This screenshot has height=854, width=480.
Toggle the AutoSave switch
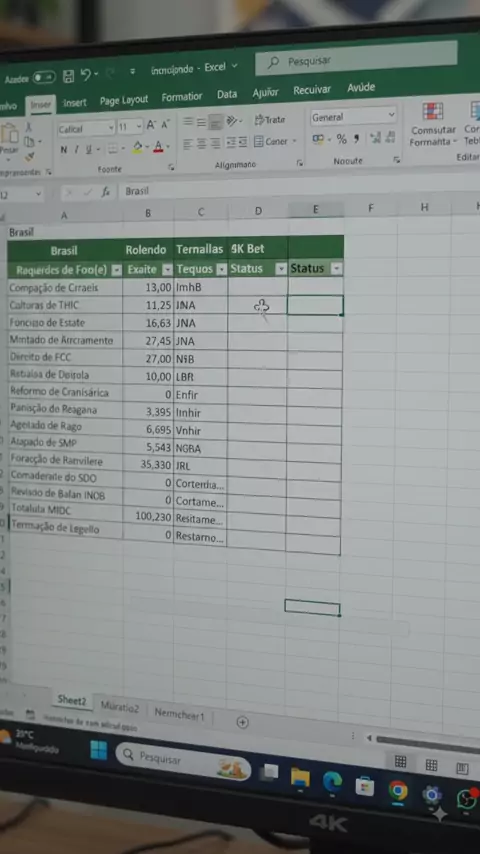click(44, 77)
